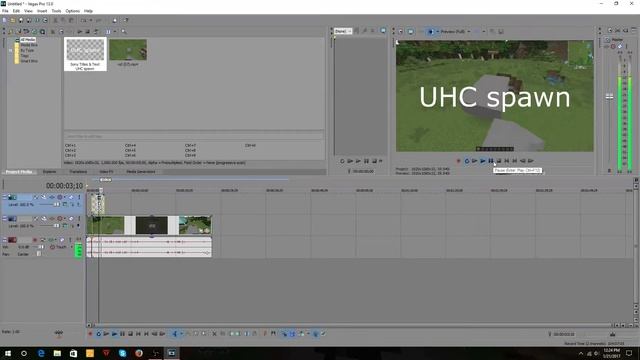640x360 pixels.
Task: Switch to the Media Generators tab
Action: point(140,172)
